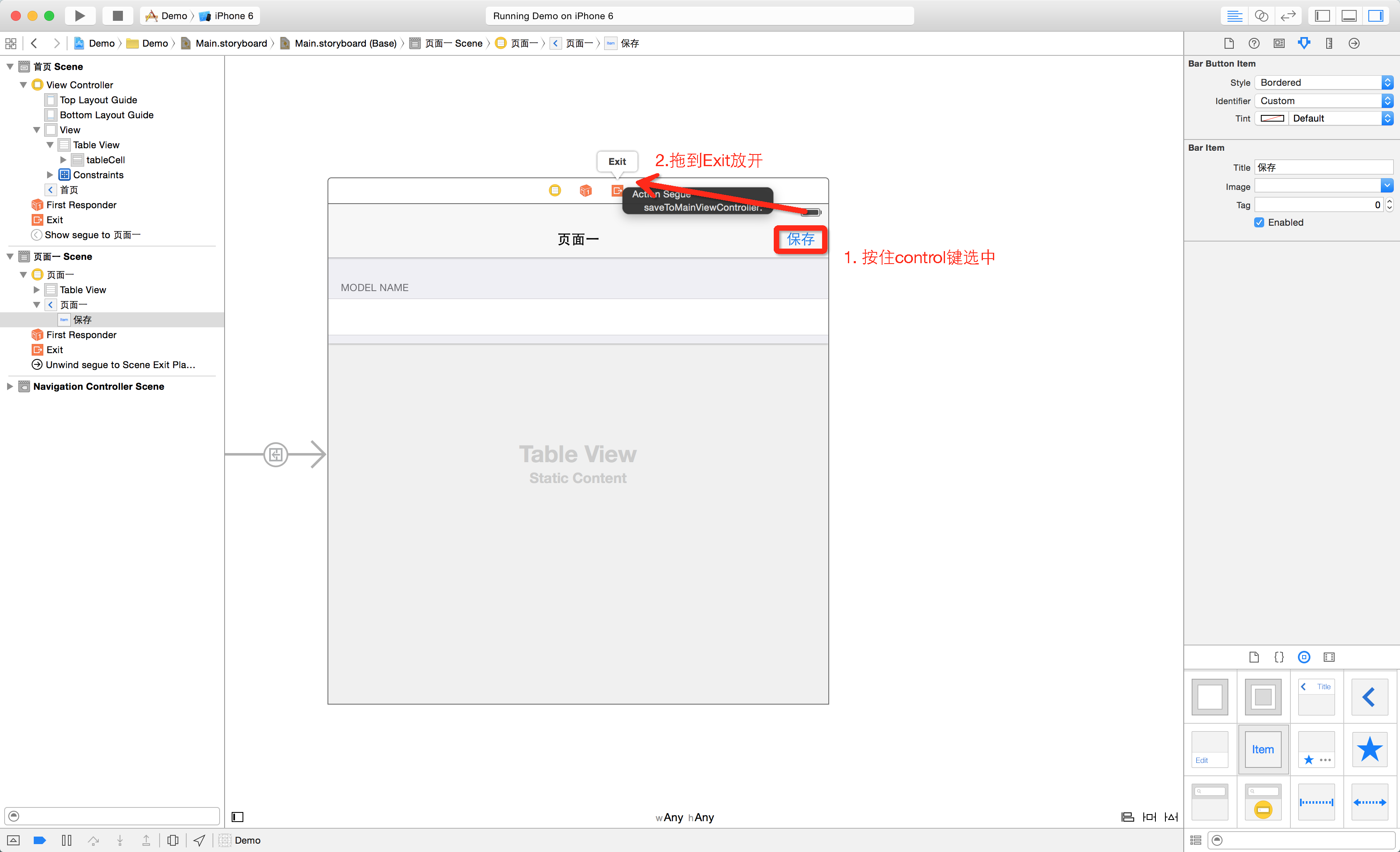This screenshot has width=1400, height=852.
Task: Pause program execution in debug bar
Action: click(x=67, y=840)
